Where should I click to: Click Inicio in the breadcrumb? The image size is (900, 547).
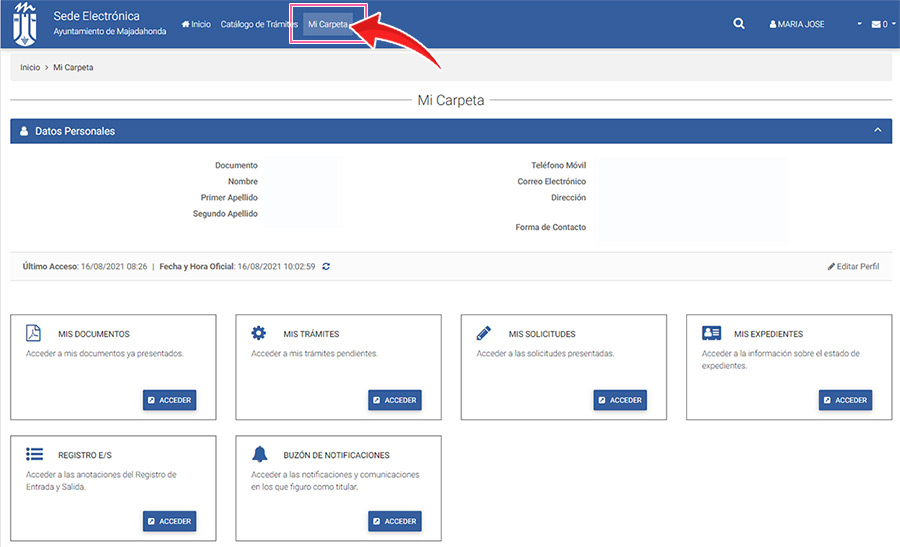pyautogui.click(x=30, y=67)
